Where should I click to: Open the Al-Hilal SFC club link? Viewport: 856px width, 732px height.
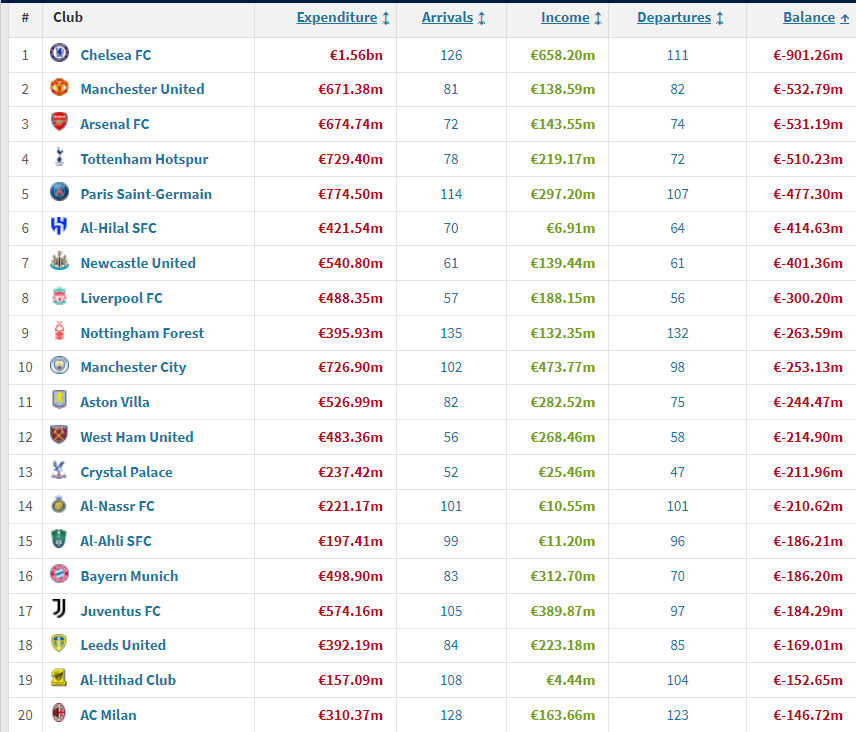click(118, 228)
